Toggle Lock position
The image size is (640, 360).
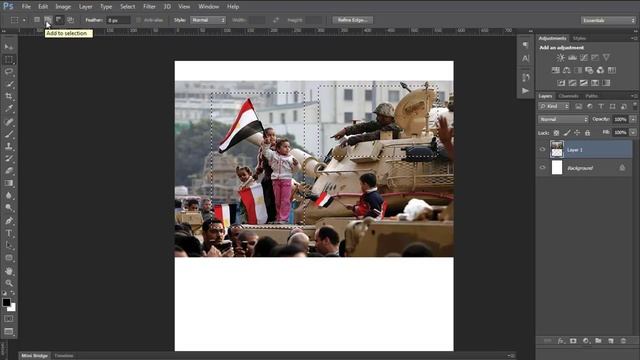(x=577, y=133)
